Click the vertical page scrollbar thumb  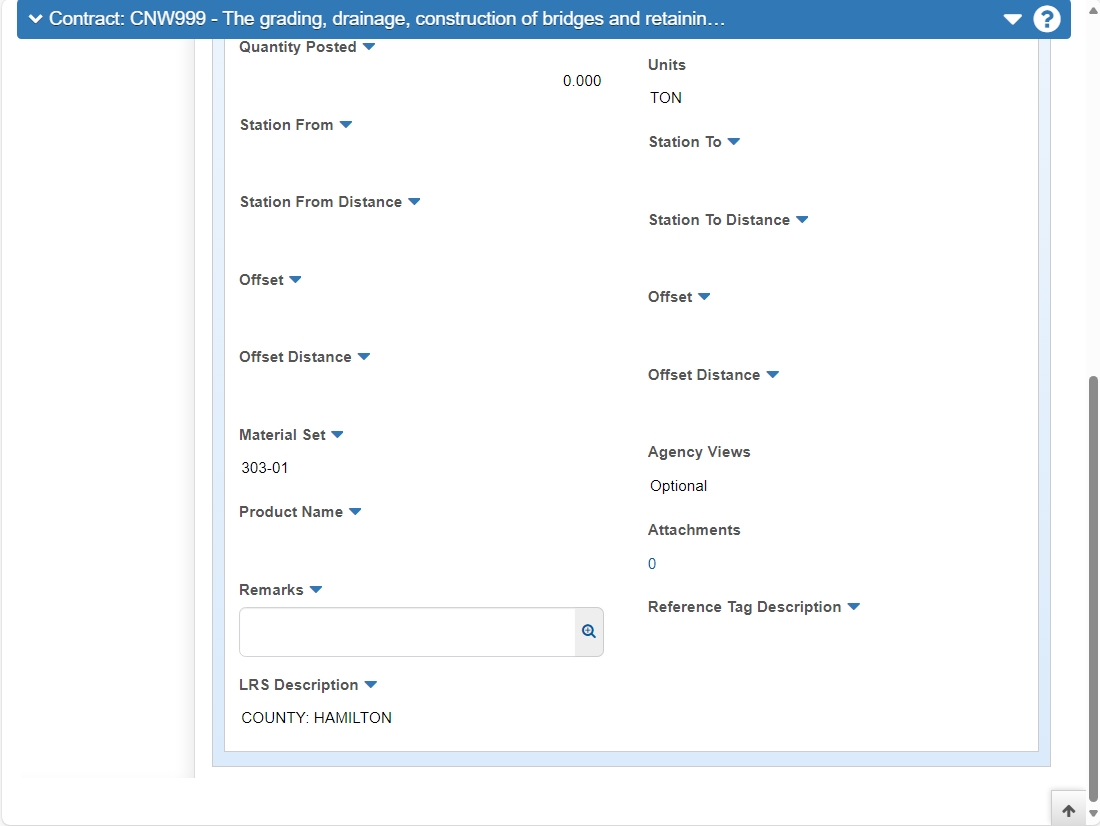tap(1093, 588)
